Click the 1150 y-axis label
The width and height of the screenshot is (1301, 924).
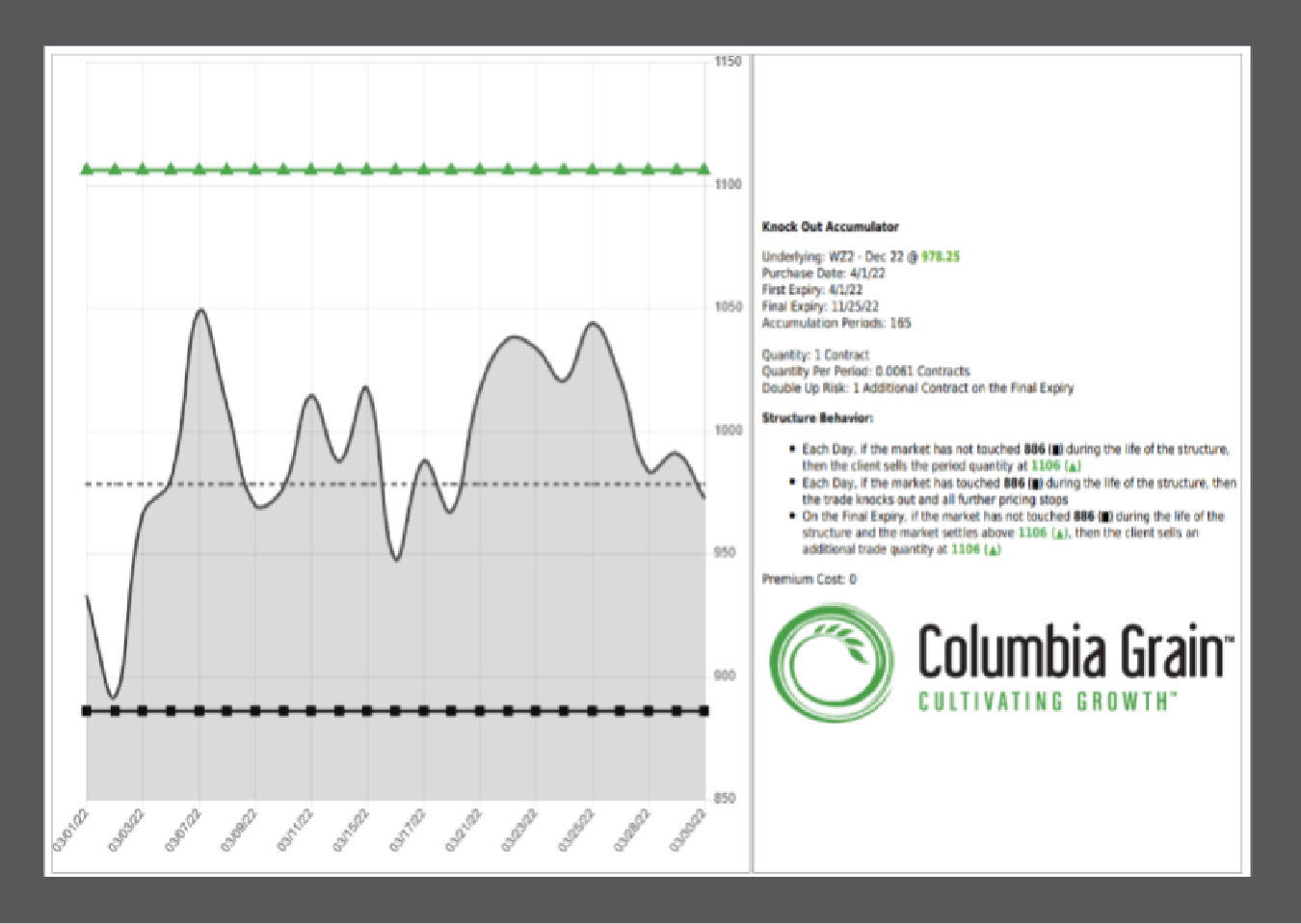[728, 62]
